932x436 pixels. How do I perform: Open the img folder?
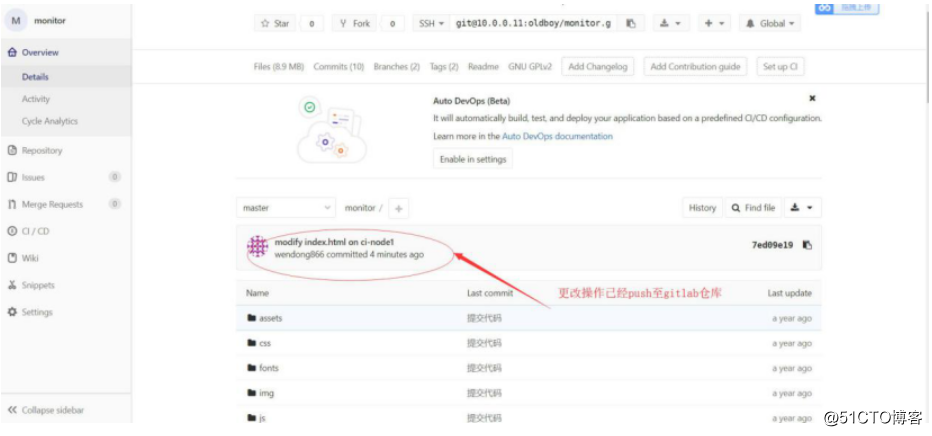tap(266, 393)
